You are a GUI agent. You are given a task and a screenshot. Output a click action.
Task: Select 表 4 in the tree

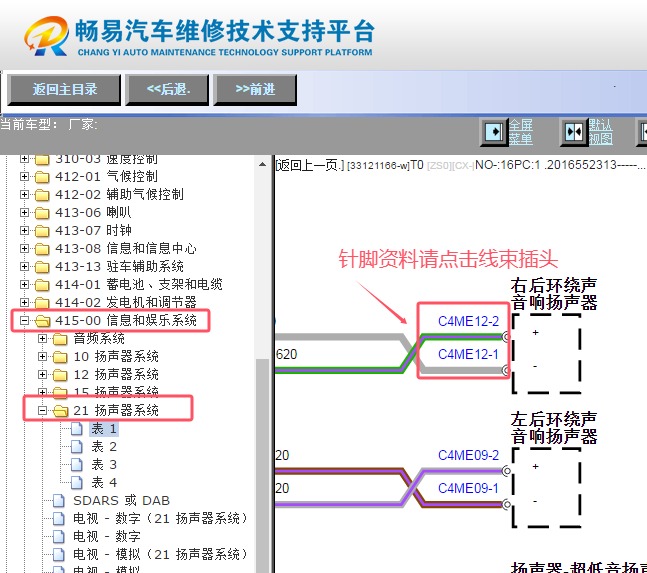[104, 483]
